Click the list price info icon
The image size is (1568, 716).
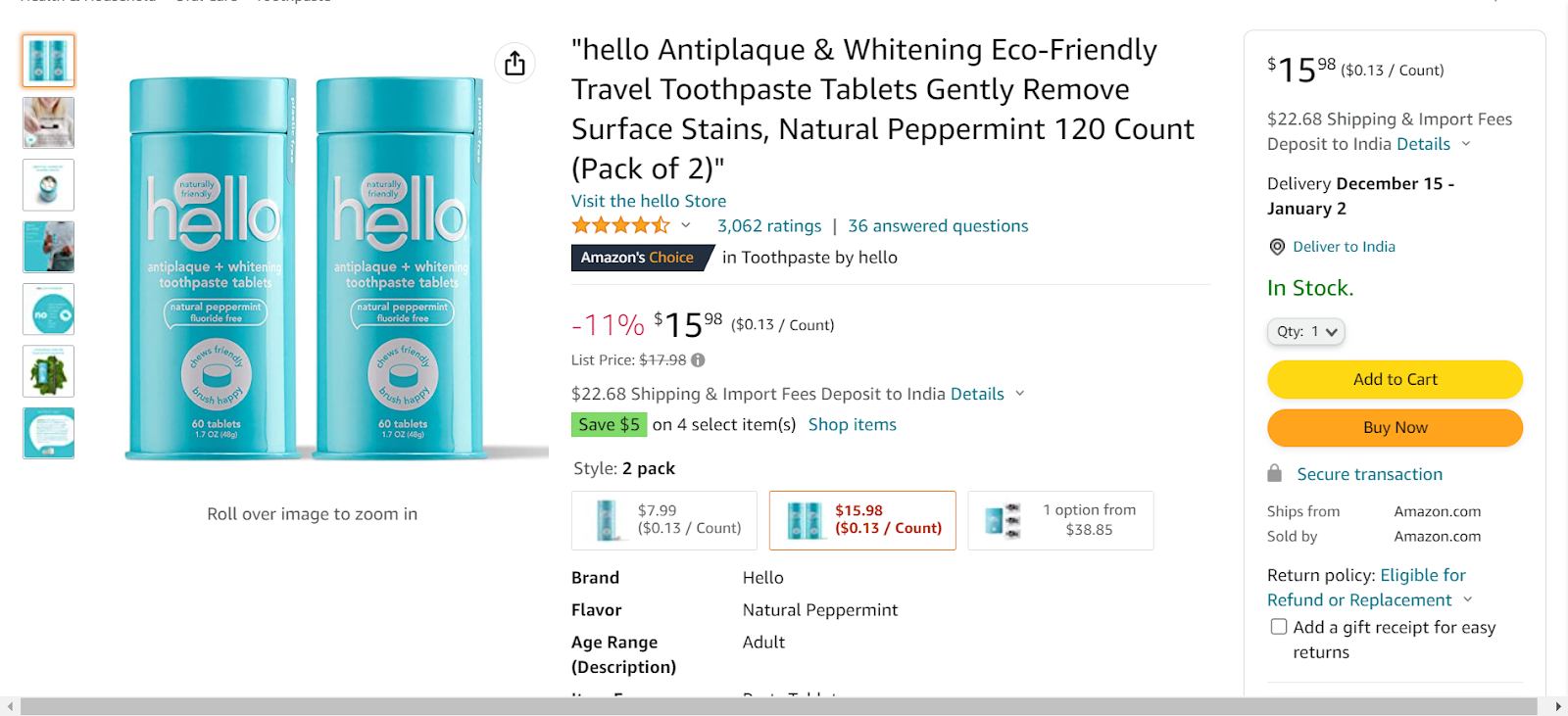[x=698, y=360]
